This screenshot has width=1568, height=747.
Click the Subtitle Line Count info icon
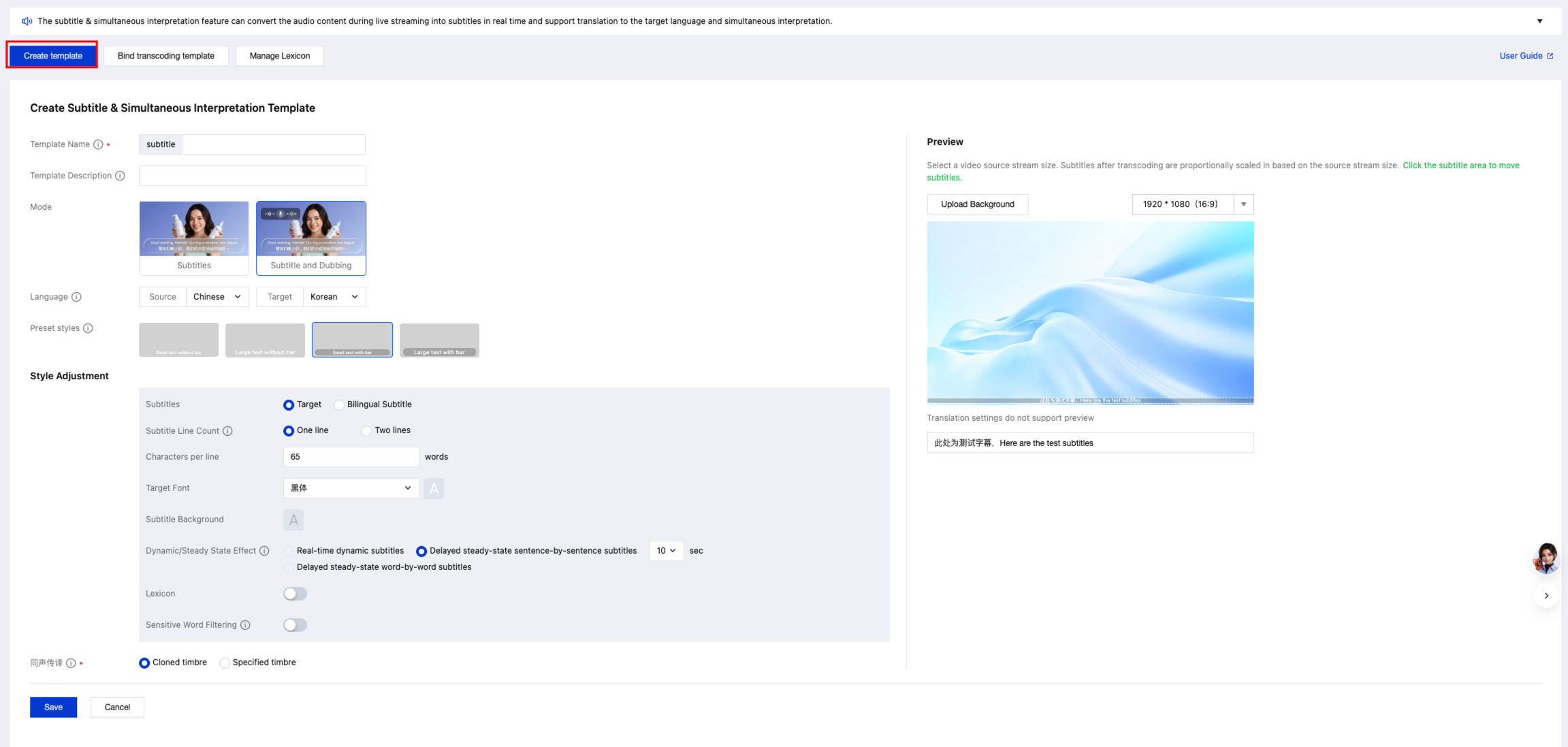coord(227,431)
